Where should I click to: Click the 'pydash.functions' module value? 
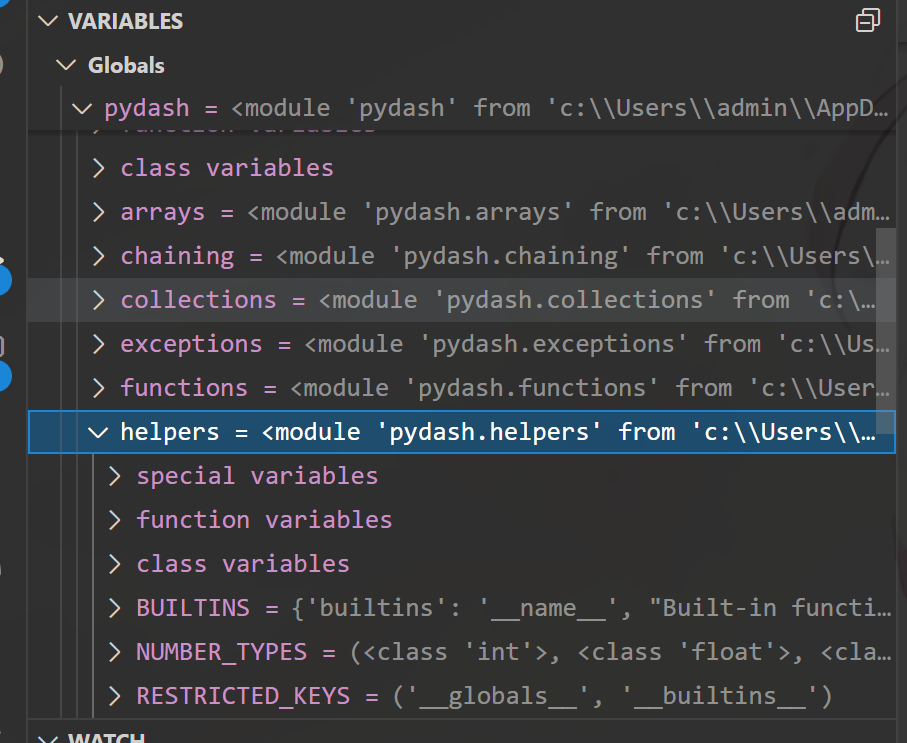590,388
